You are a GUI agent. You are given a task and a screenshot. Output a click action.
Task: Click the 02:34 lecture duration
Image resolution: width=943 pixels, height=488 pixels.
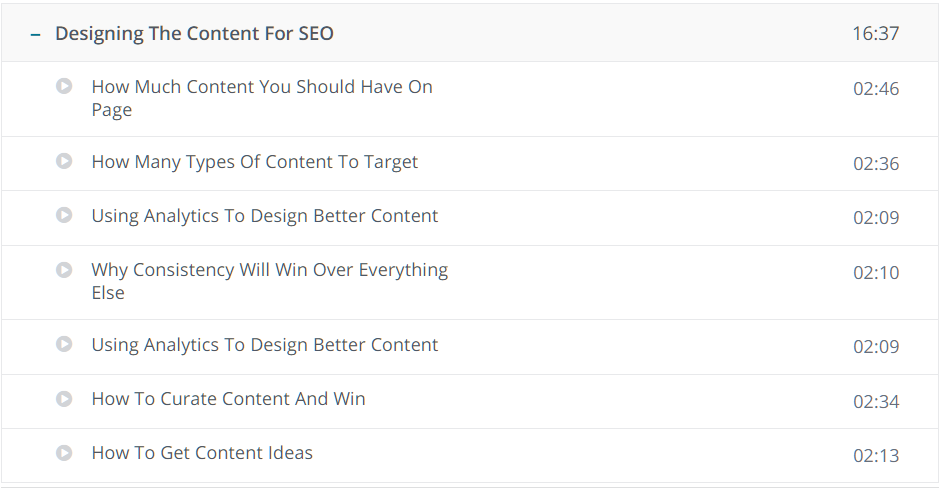(x=876, y=401)
